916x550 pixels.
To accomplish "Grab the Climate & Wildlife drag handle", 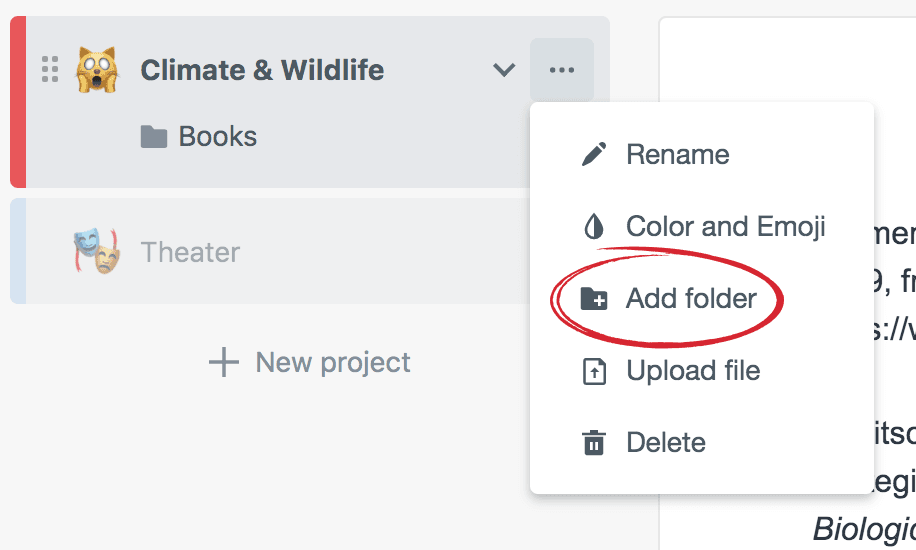I will (x=50, y=70).
